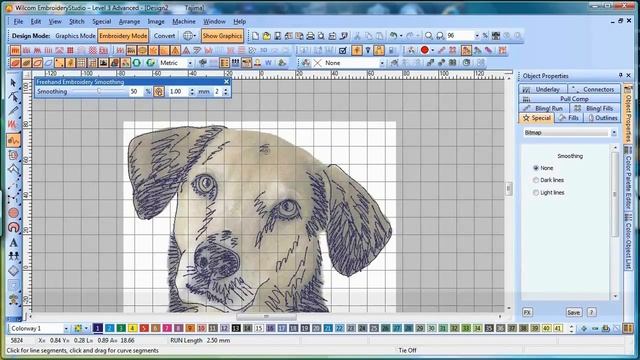The height and width of the screenshot is (360, 640).
Task: Open the File menu
Action: coord(18,21)
